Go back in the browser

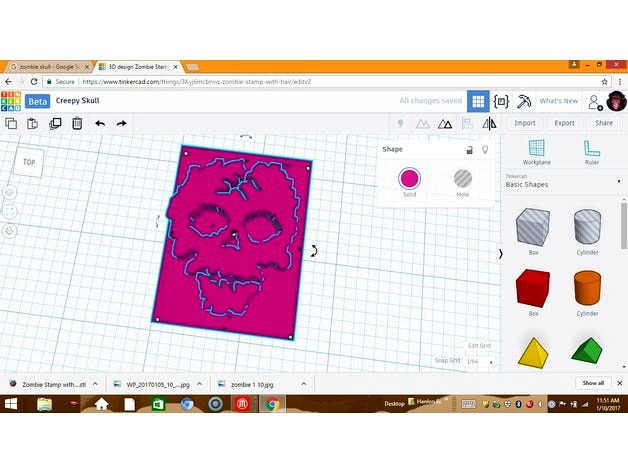pyautogui.click(x=8, y=82)
